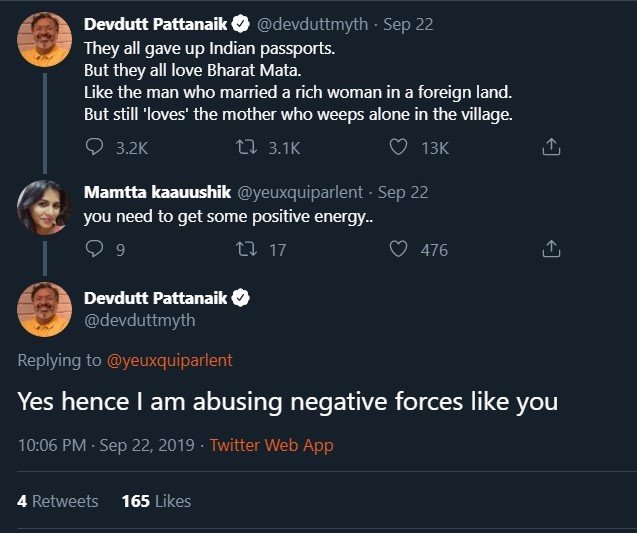The width and height of the screenshot is (637, 533).
Task: Click Devdutt Pattanaik name in top tweet
Action: click(156, 24)
